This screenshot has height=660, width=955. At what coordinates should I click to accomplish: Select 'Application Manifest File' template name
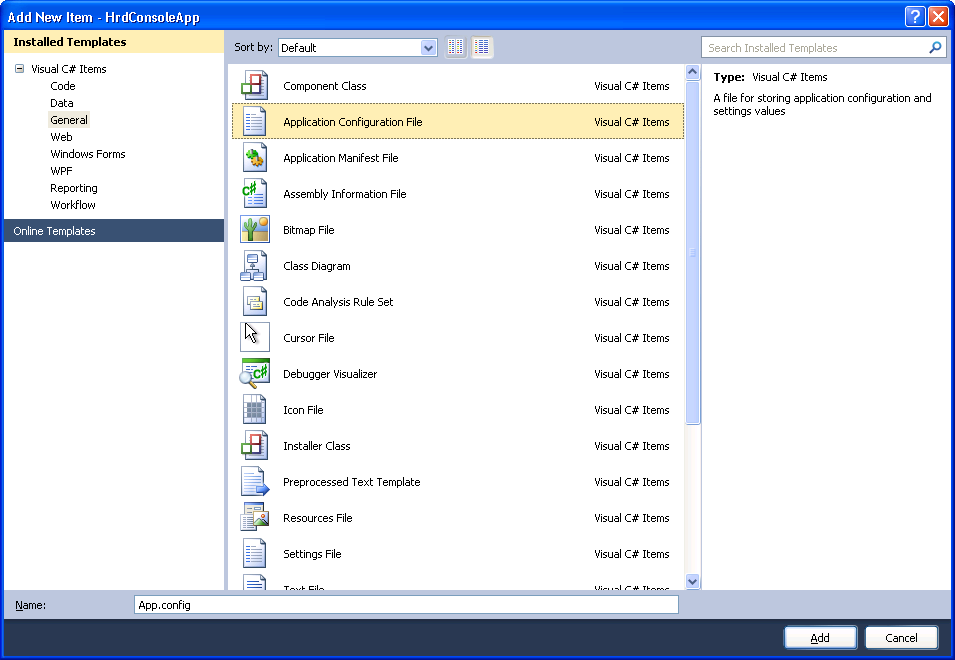tap(340, 158)
